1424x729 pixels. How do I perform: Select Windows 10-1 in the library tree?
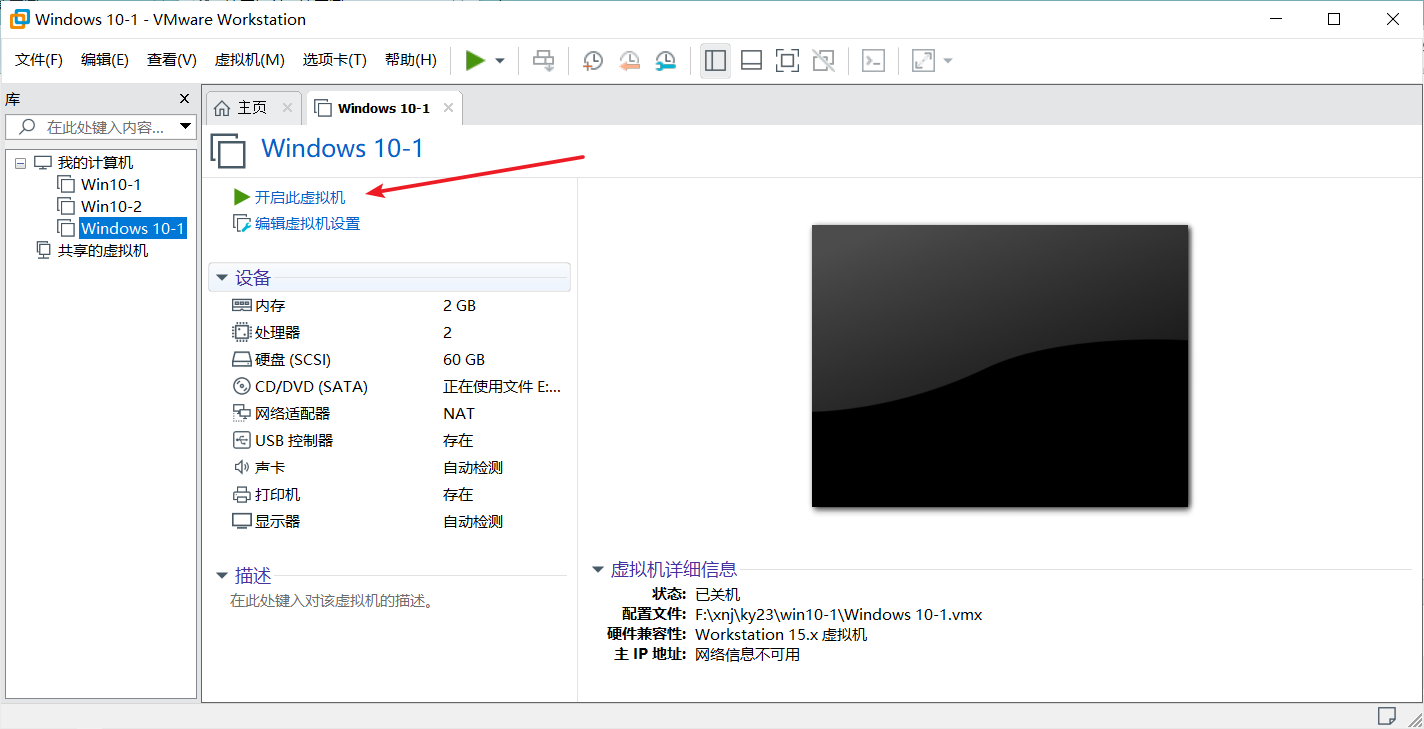click(133, 228)
